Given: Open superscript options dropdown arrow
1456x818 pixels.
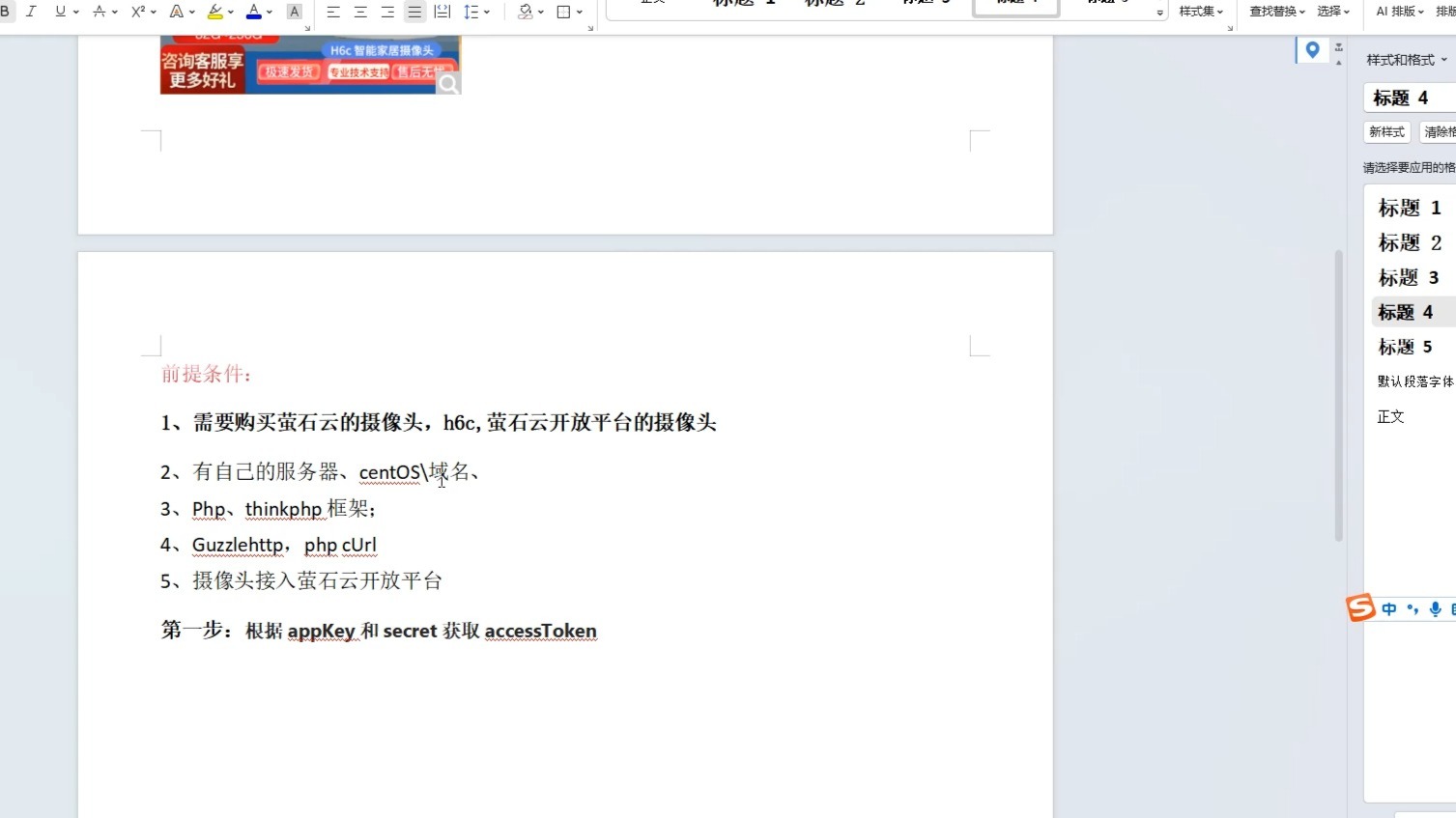Looking at the screenshot, I should click(154, 12).
